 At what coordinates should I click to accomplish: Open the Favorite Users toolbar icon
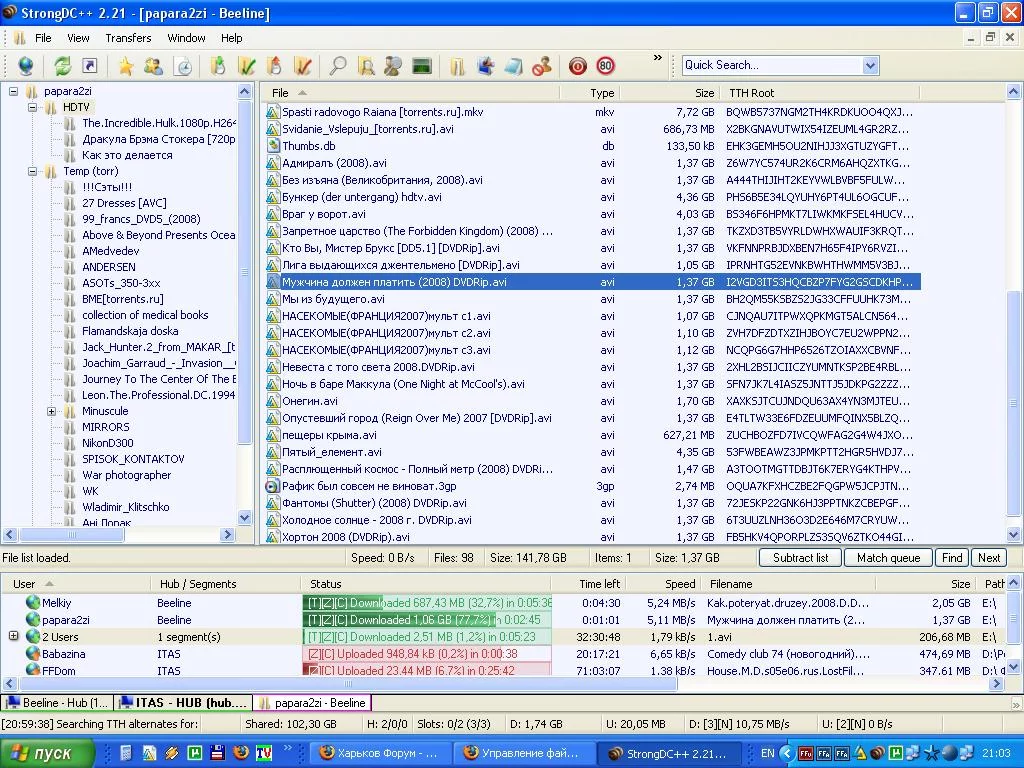click(x=153, y=66)
